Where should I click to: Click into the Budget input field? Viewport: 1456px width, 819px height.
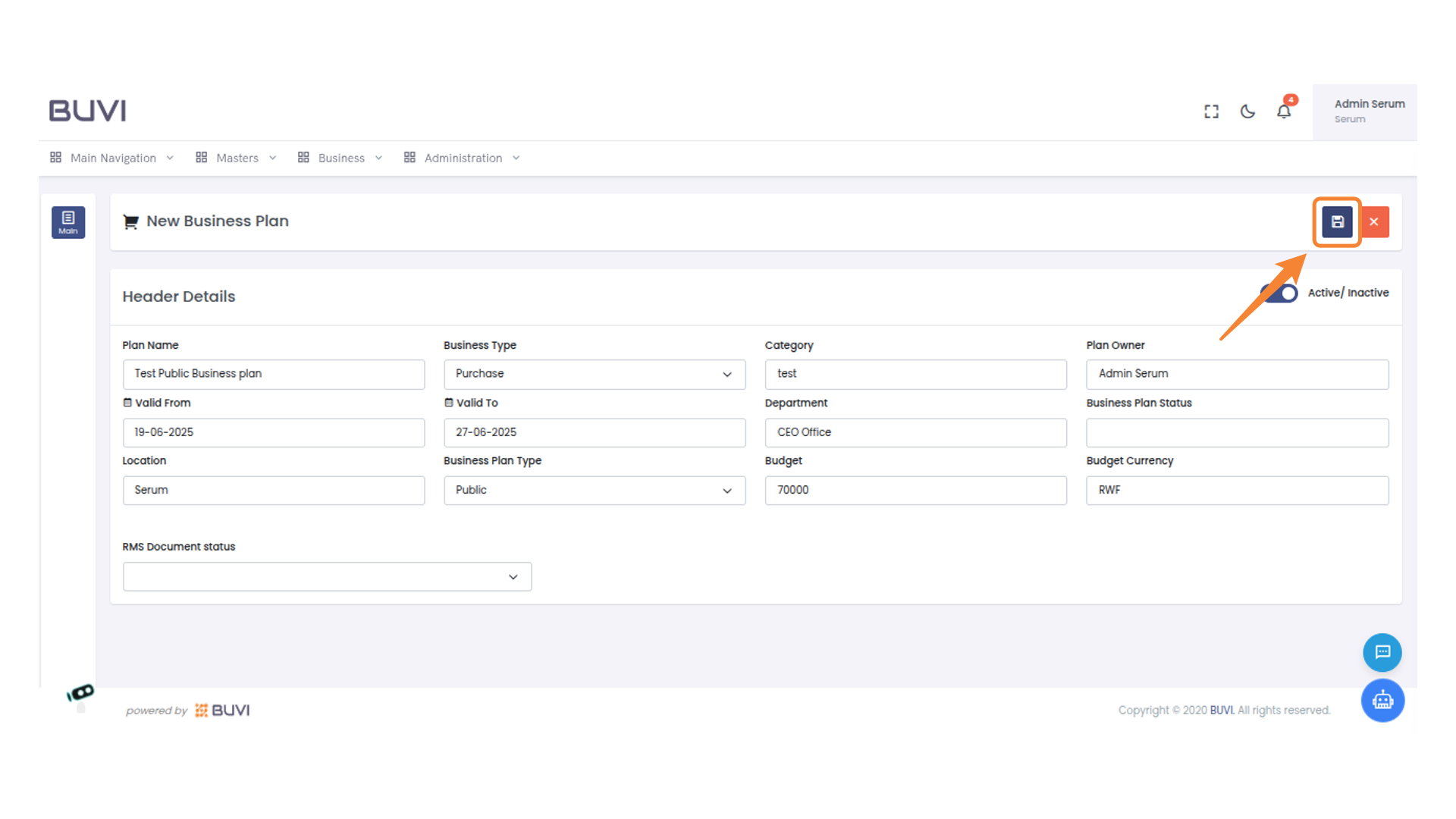[x=915, y=491]
